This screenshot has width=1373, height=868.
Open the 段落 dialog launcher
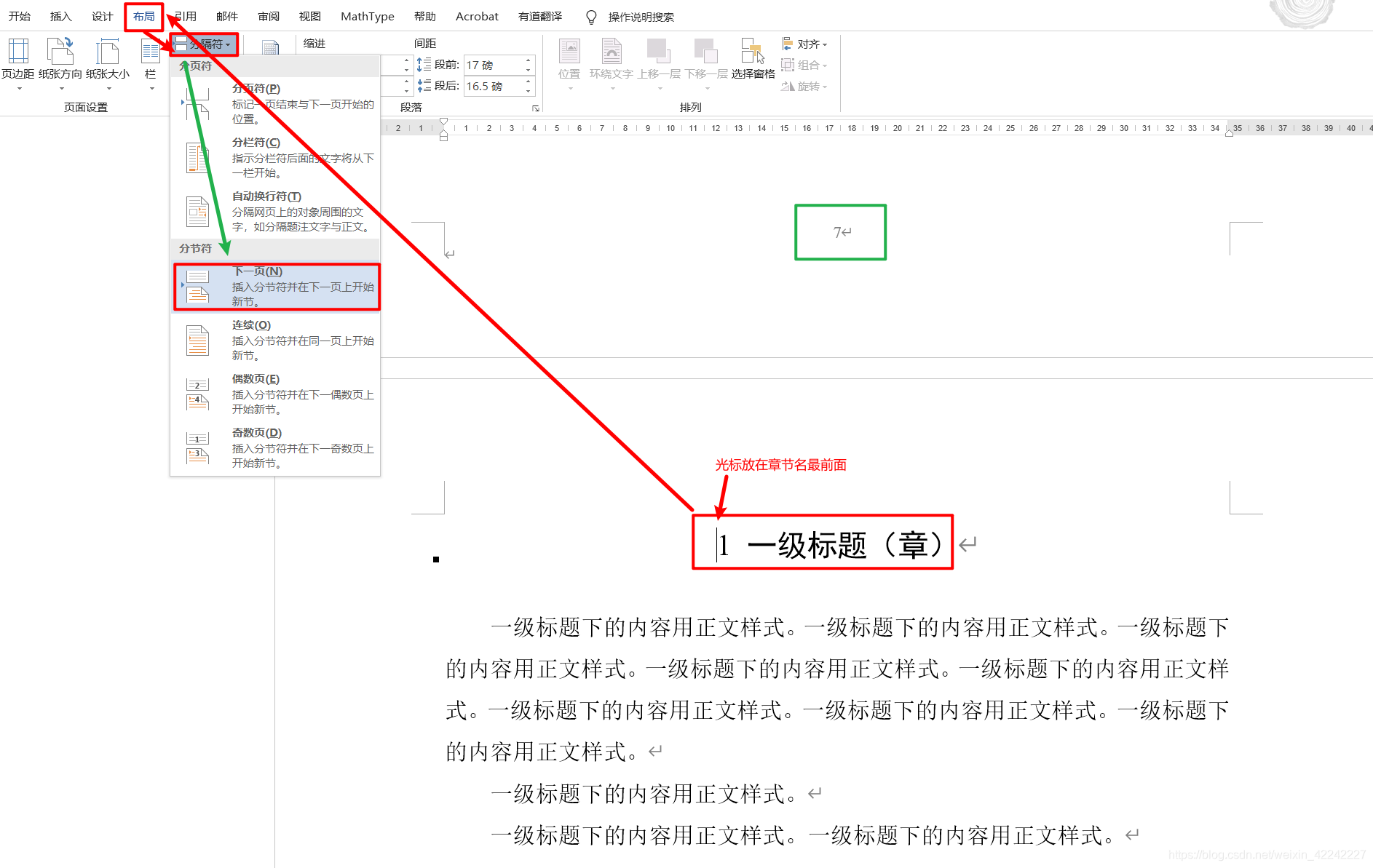coord(536,108)
